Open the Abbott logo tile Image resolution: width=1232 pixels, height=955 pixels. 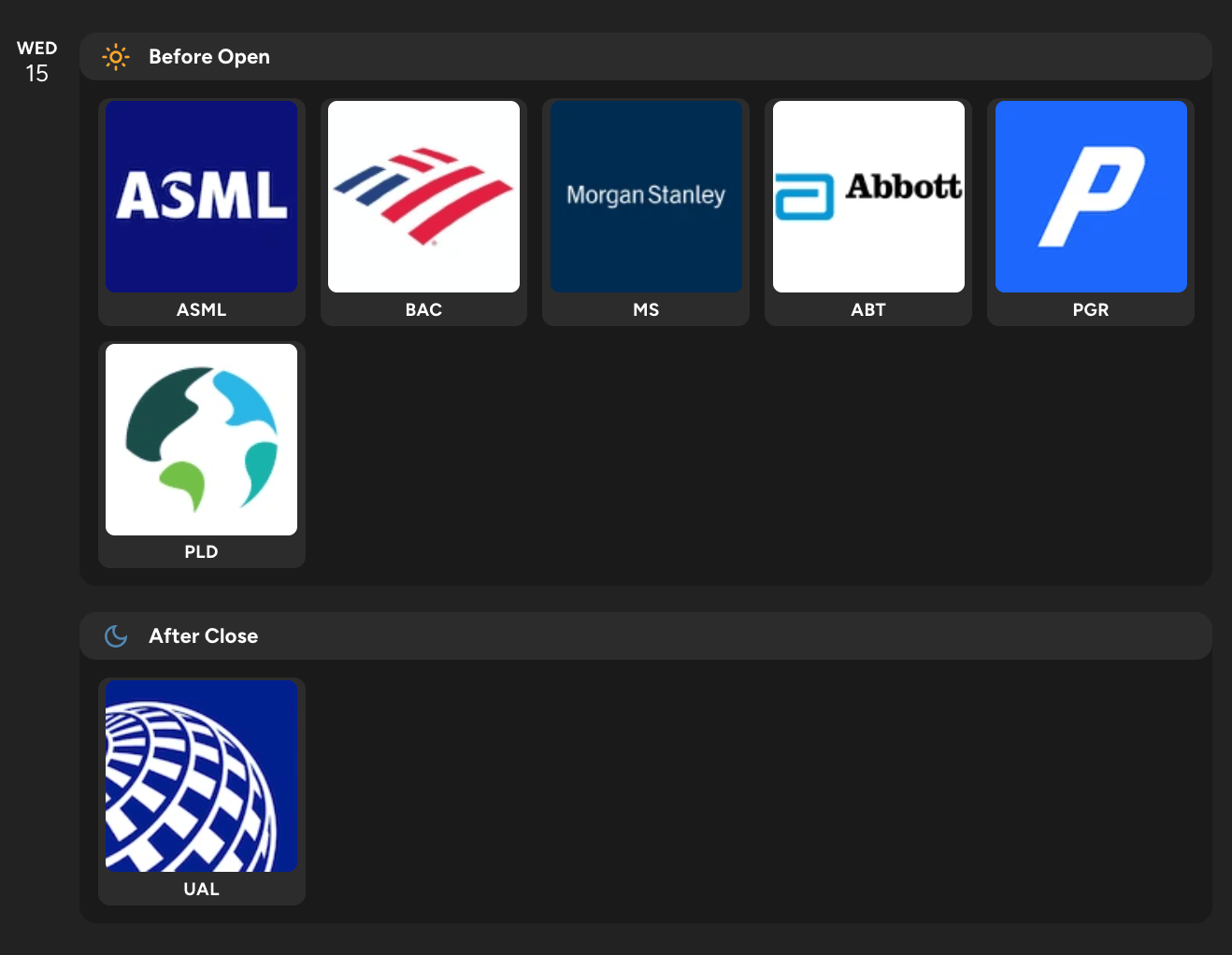tap(868, 196)
